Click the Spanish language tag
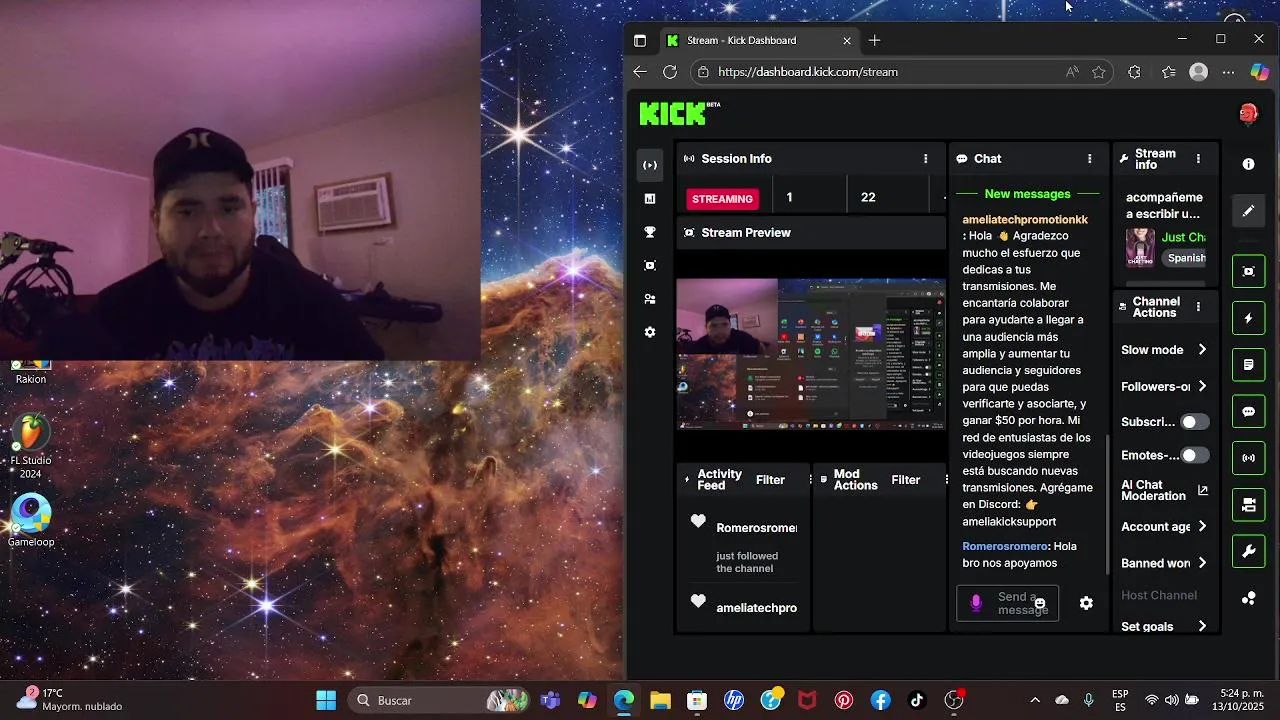This screenshot has height=720, width=1280. (x=1186, y=258)
